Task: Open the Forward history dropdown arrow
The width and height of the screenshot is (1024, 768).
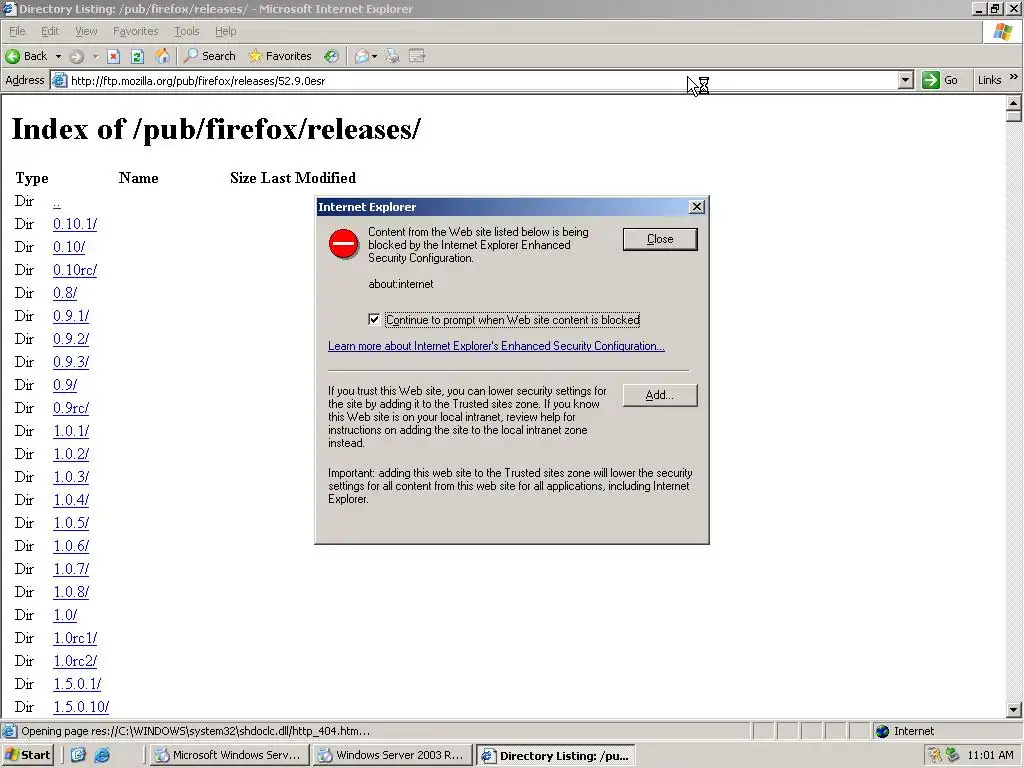Action: point(95,57)
